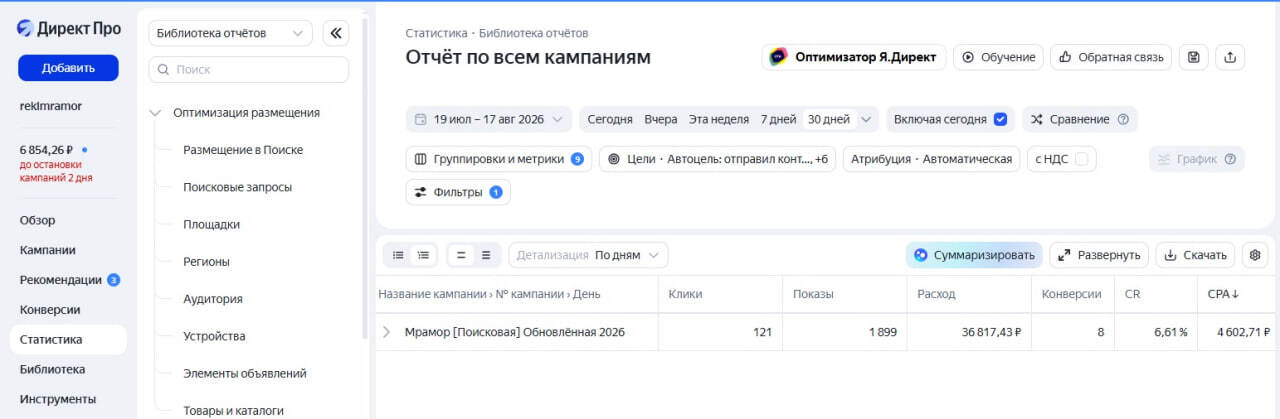Screen dimensions: 1280x419
Task: Open Цели Автоцель selector
Action: 717,159
